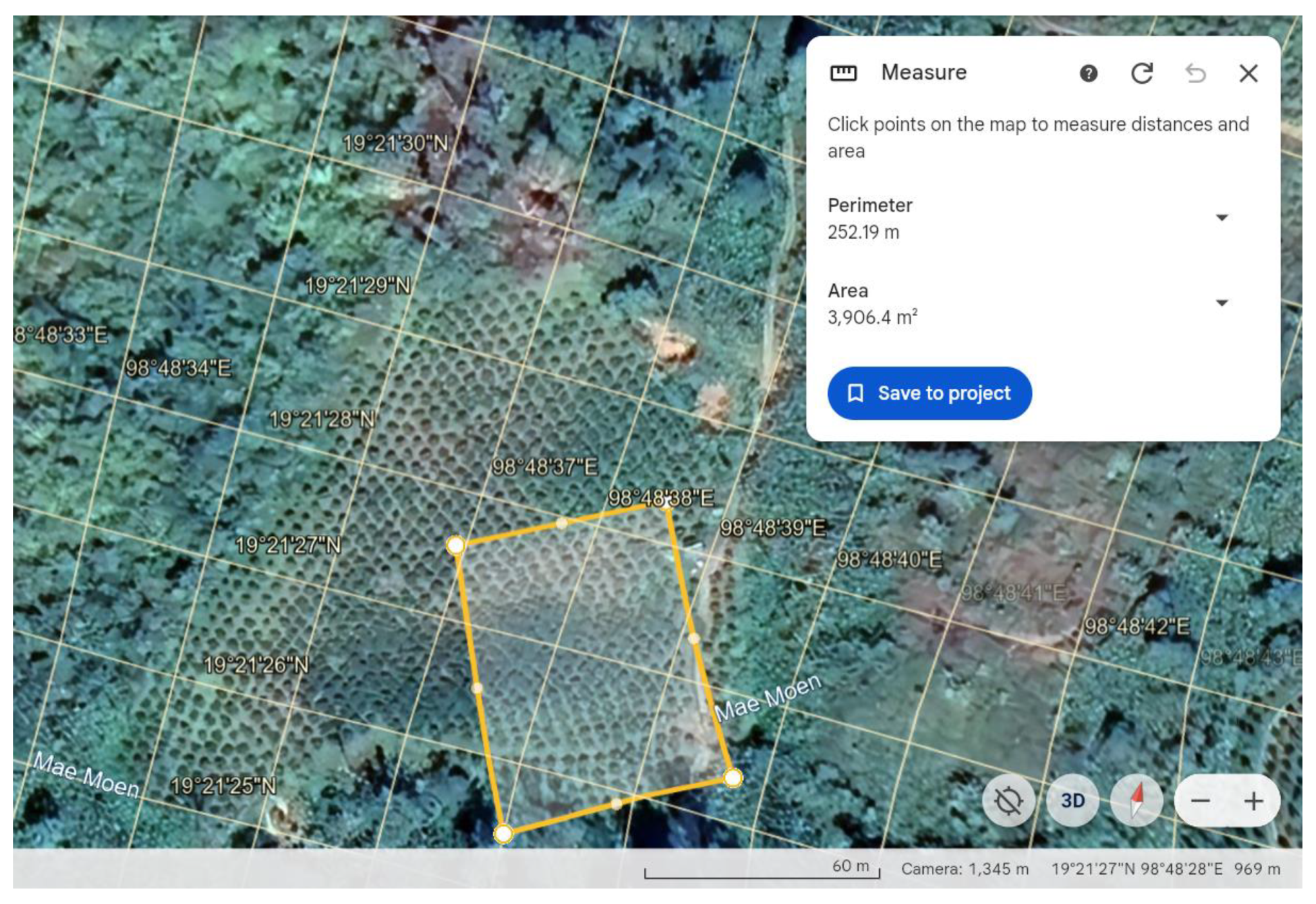Click the top-left polygon vertex handle
The height and width of the screenshot is (904, 1316).
[x=456, y=545]
